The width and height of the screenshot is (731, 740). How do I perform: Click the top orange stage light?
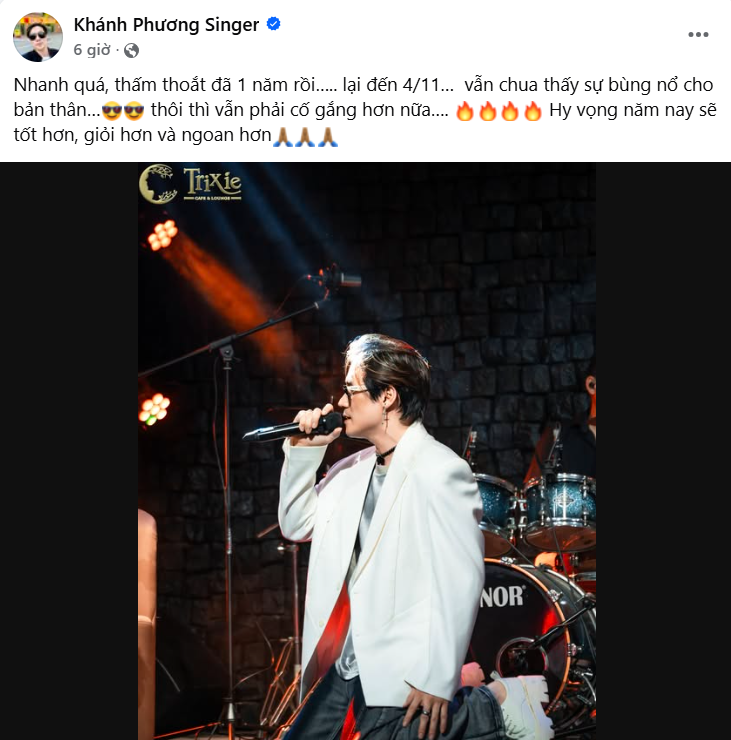pos(162,235)
